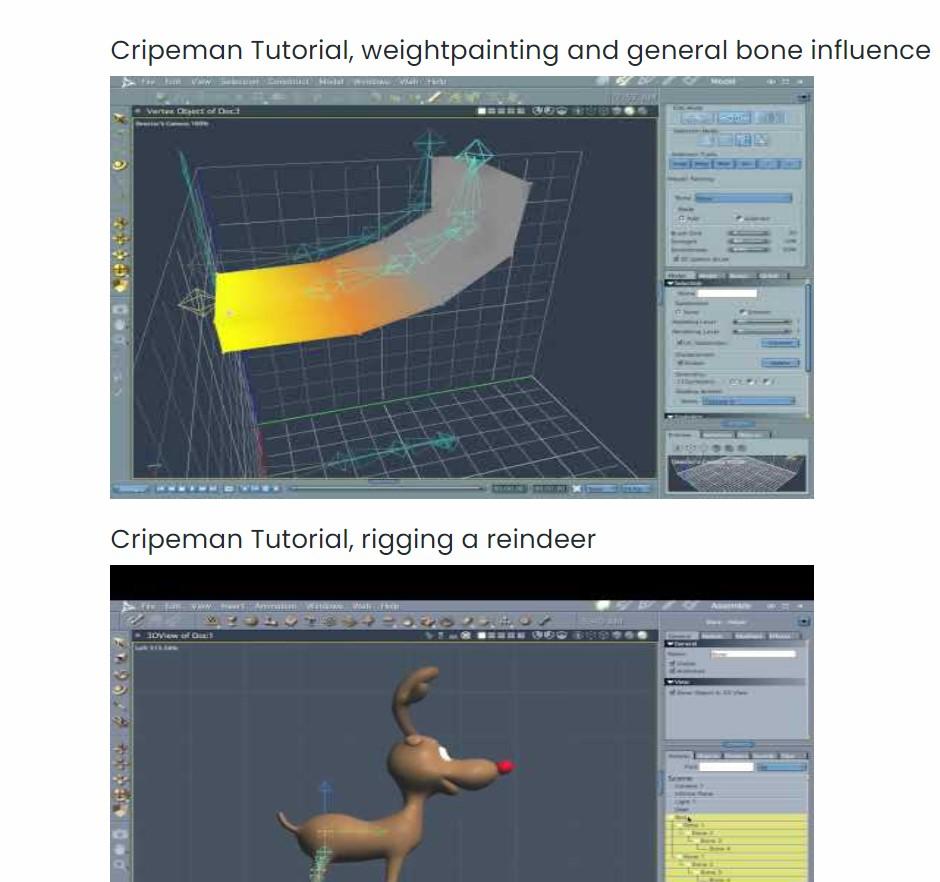Click the top arrow tool in weightpainting left toolbar
Image resolution: width=940 pixels, height=882 pixels.
pos(119,119)
